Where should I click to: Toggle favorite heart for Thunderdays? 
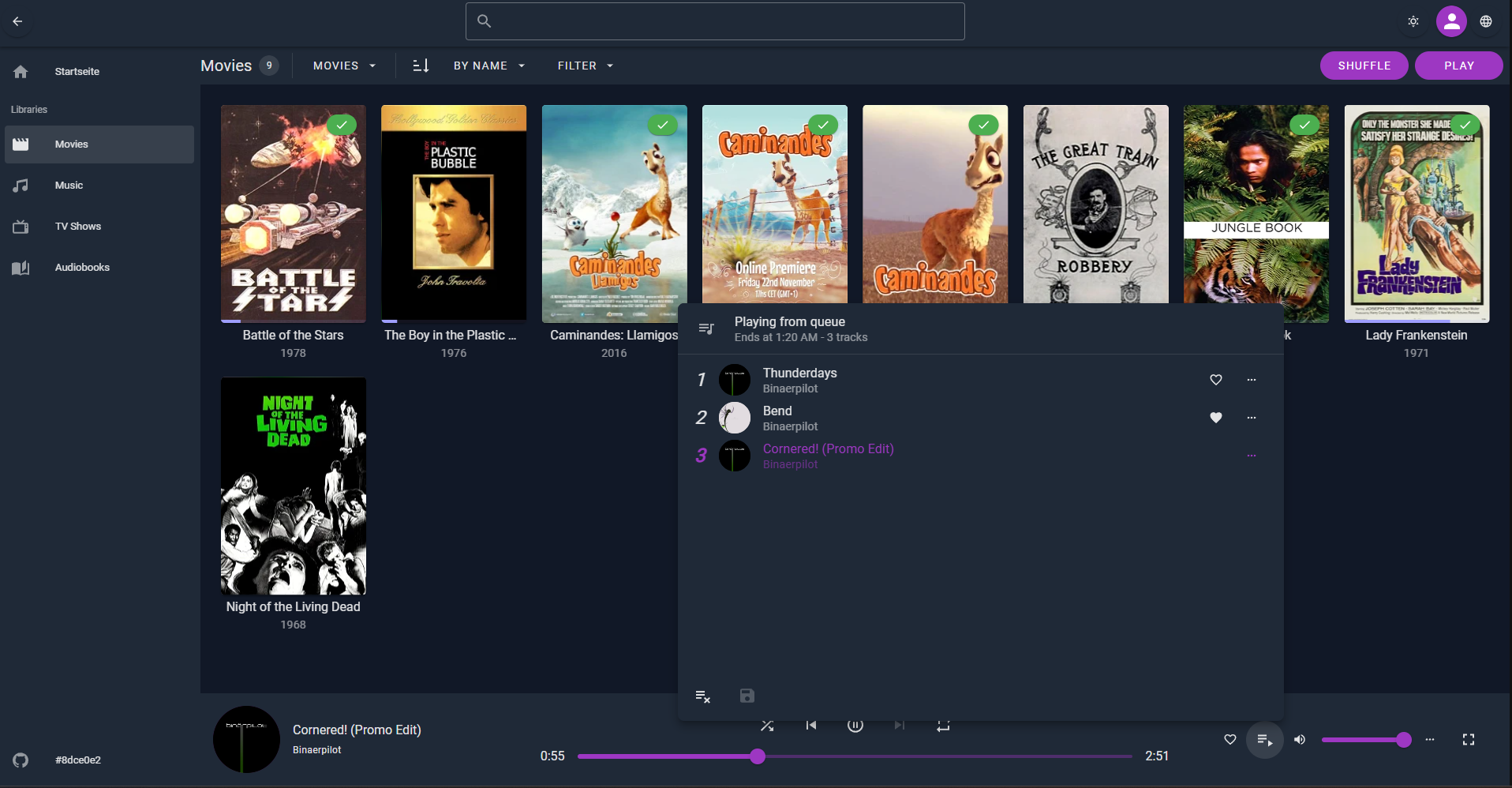[1215, 380]
